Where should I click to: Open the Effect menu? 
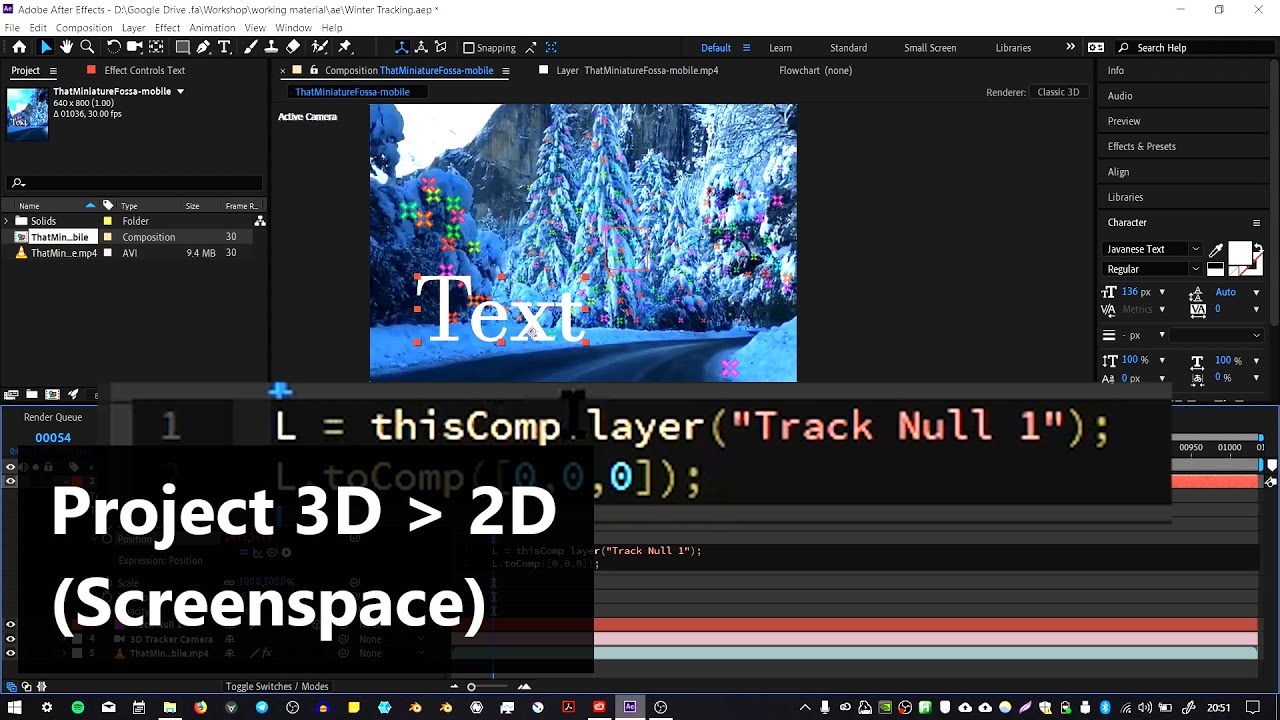coord(168,28)
